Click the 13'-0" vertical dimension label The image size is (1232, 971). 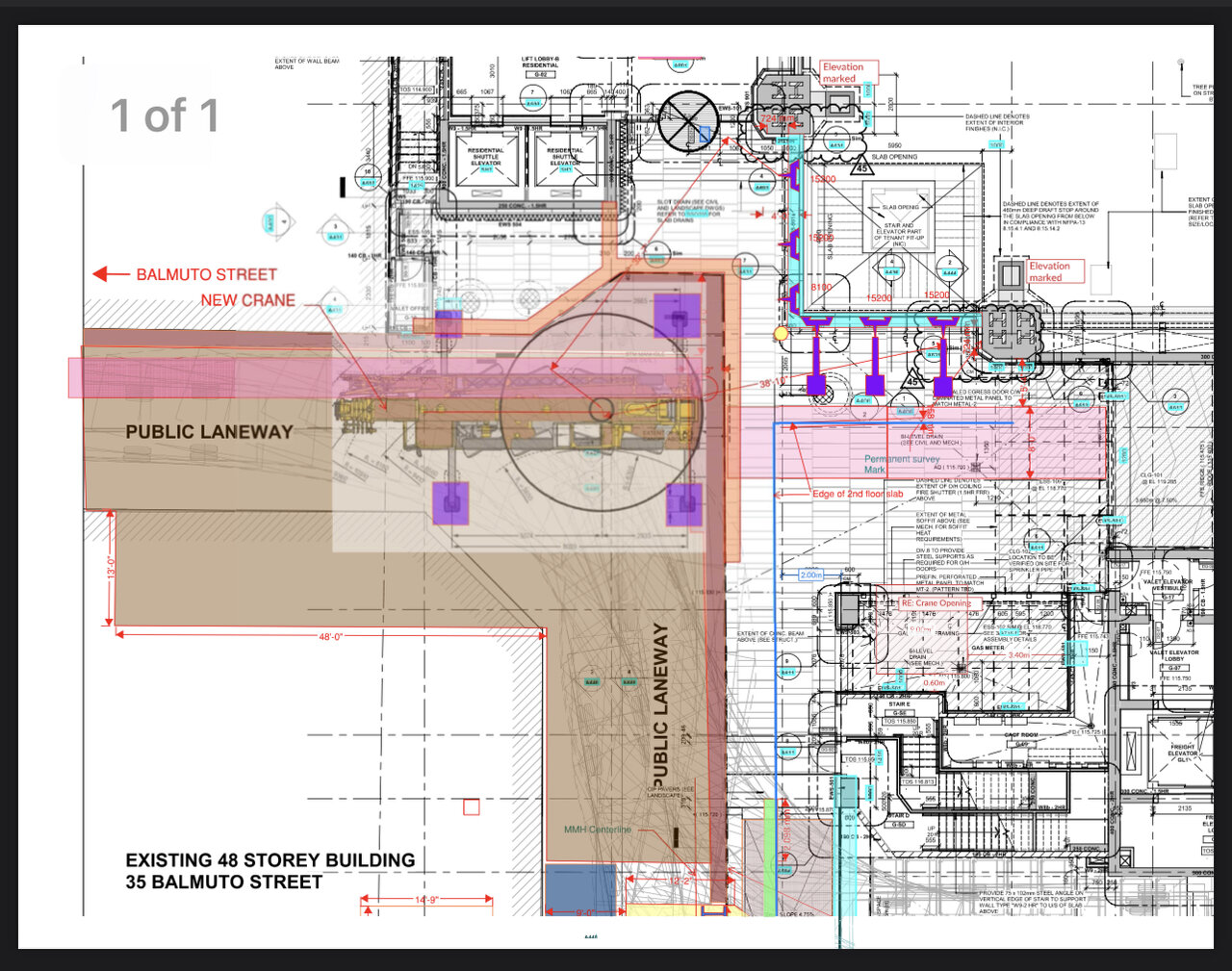coord(112,567)
